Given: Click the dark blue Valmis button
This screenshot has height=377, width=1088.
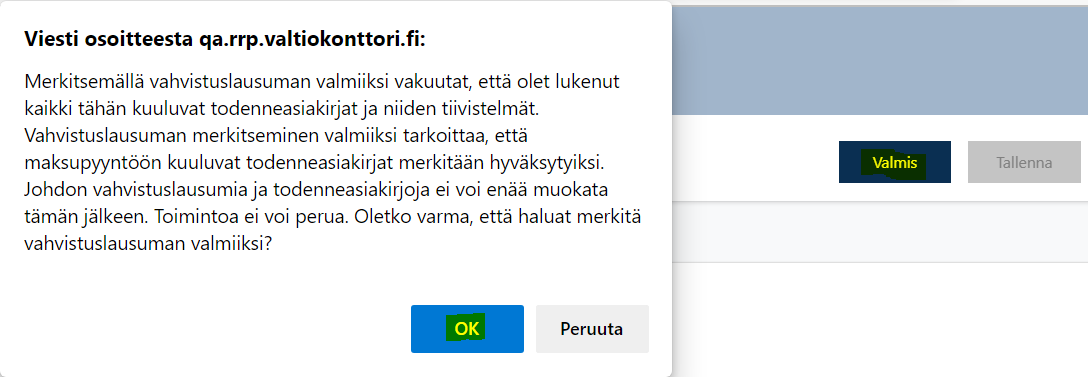Looking at the screenshot, I should coord(894,162).
